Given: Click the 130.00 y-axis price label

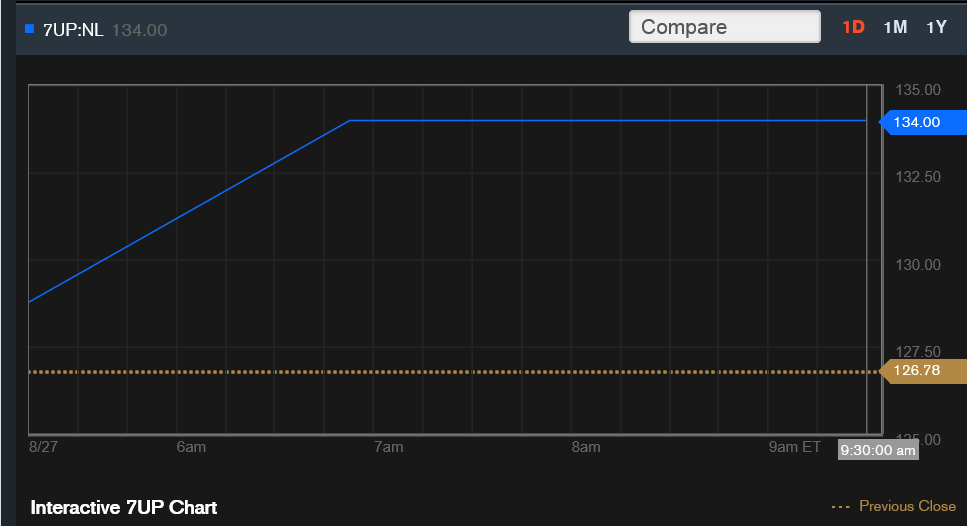Looking at the screenshot, I should click(x=917, y=264).
